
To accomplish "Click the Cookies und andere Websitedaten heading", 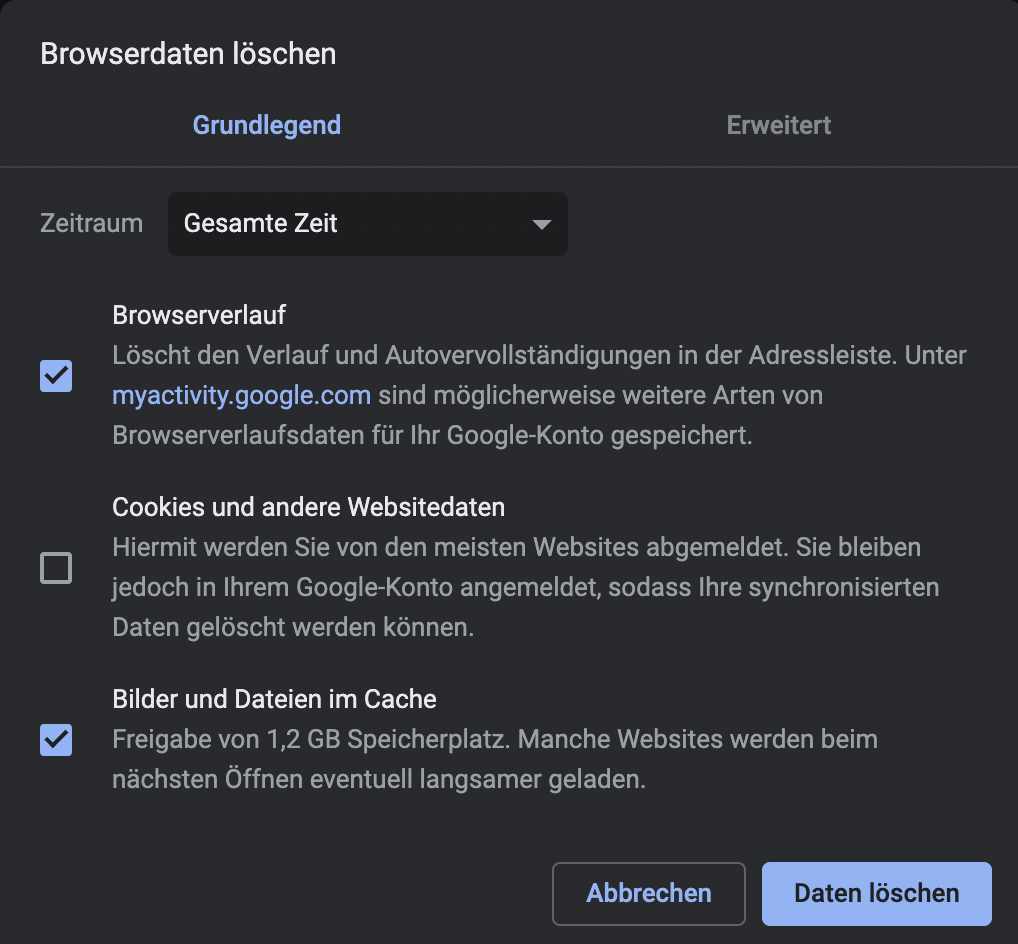I will 308,507.
